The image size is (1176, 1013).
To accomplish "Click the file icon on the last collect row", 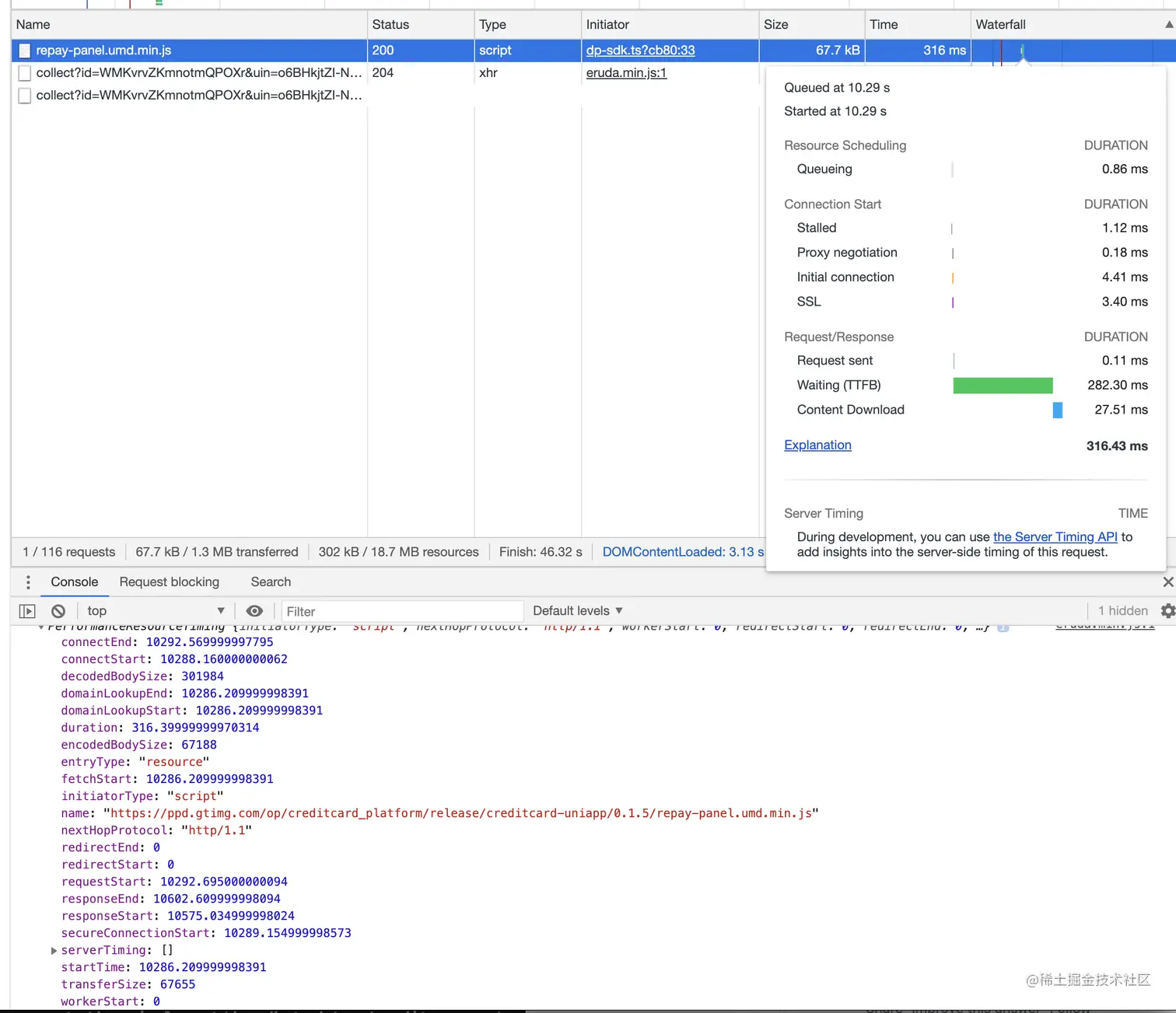I will (25, 96).
